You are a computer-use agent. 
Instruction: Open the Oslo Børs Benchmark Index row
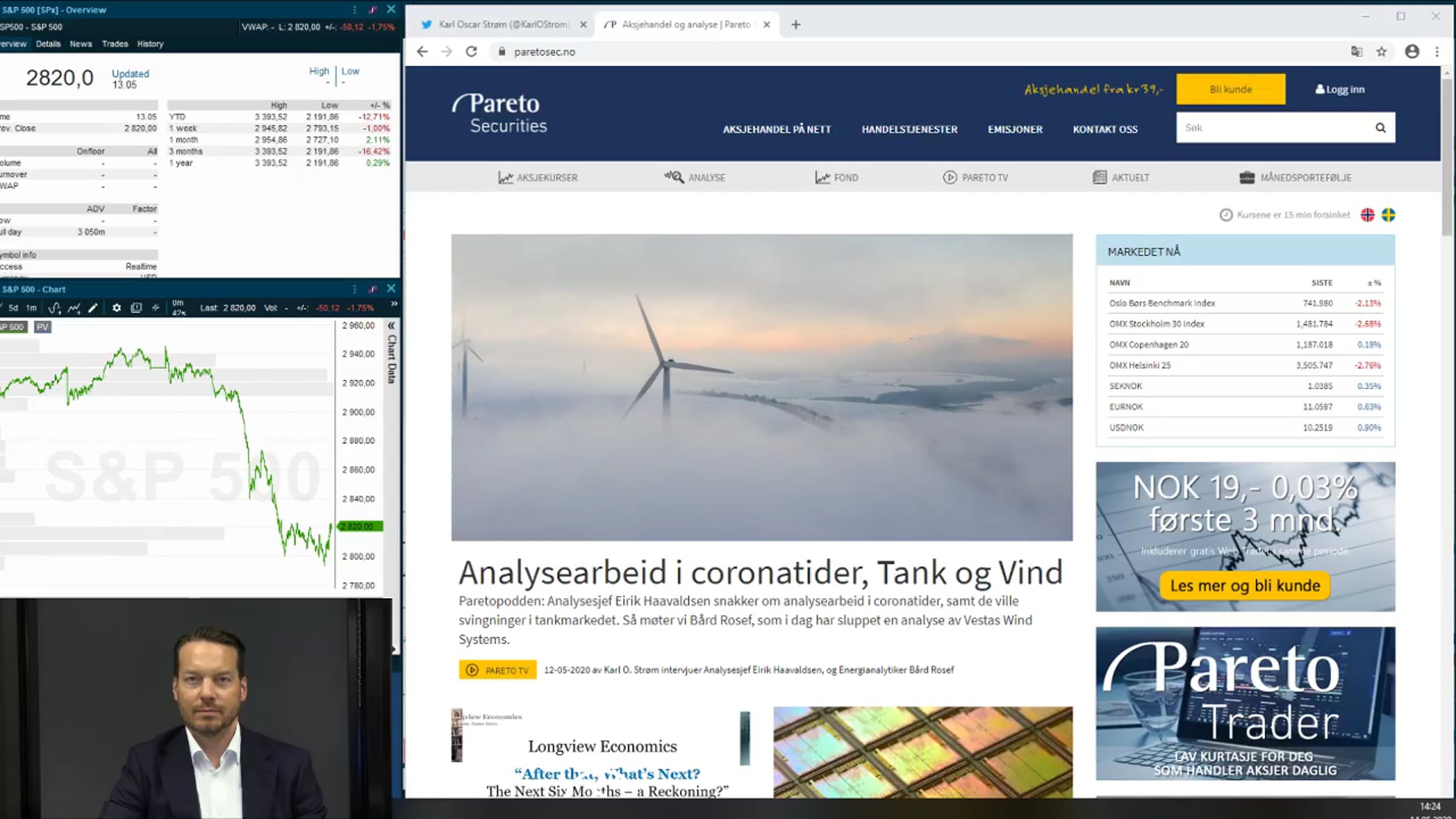pyautogui.click(x=1245, y=303)
